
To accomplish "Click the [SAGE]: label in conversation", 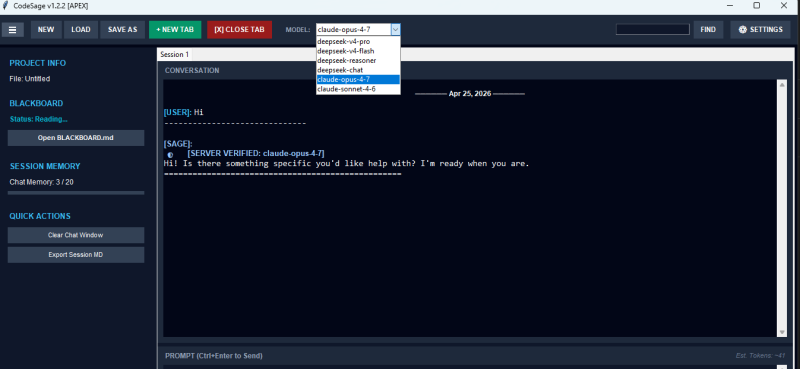I will 178,144.
